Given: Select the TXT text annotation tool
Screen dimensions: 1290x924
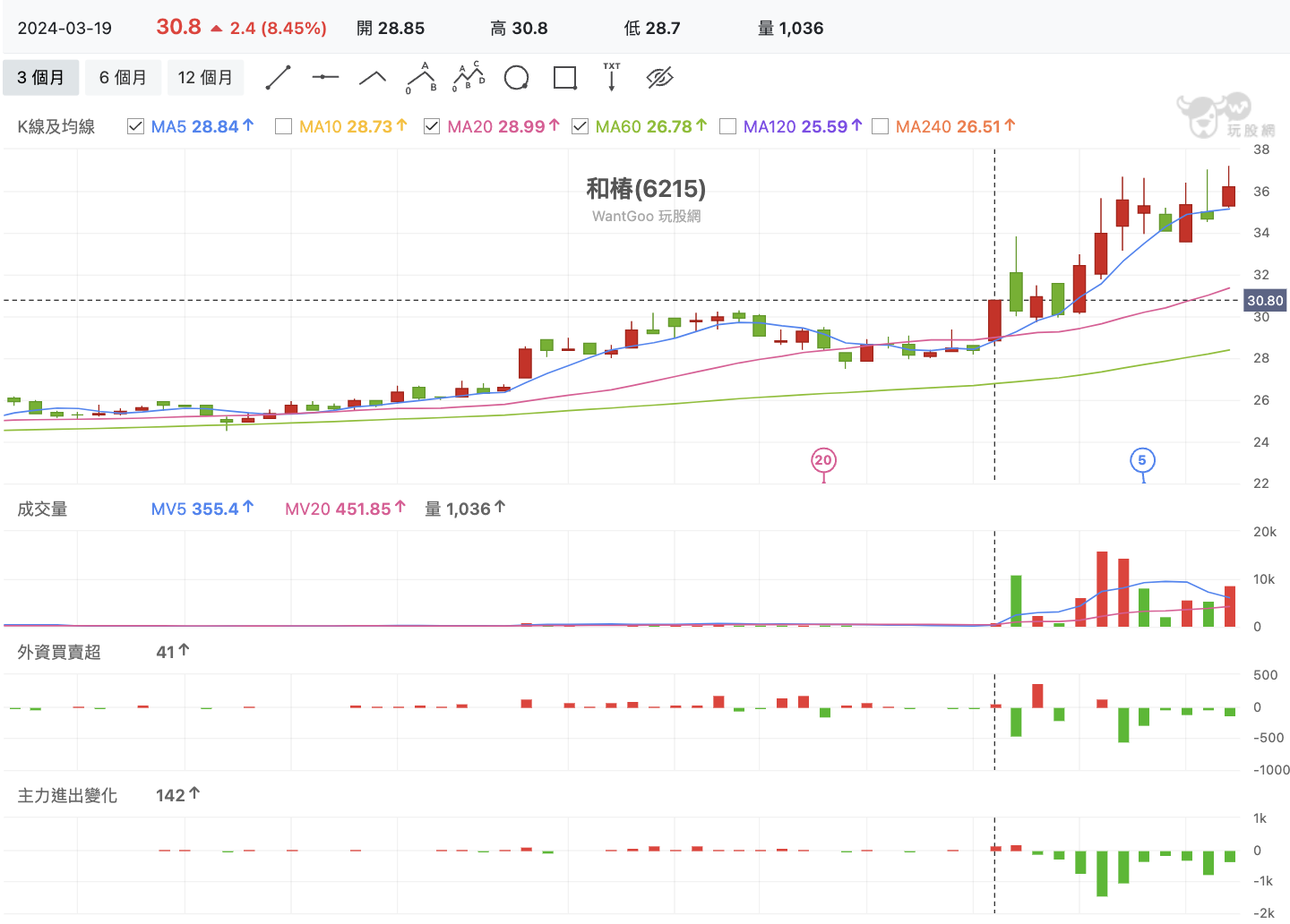Looking at the screenshot, I should click(612, 77).
